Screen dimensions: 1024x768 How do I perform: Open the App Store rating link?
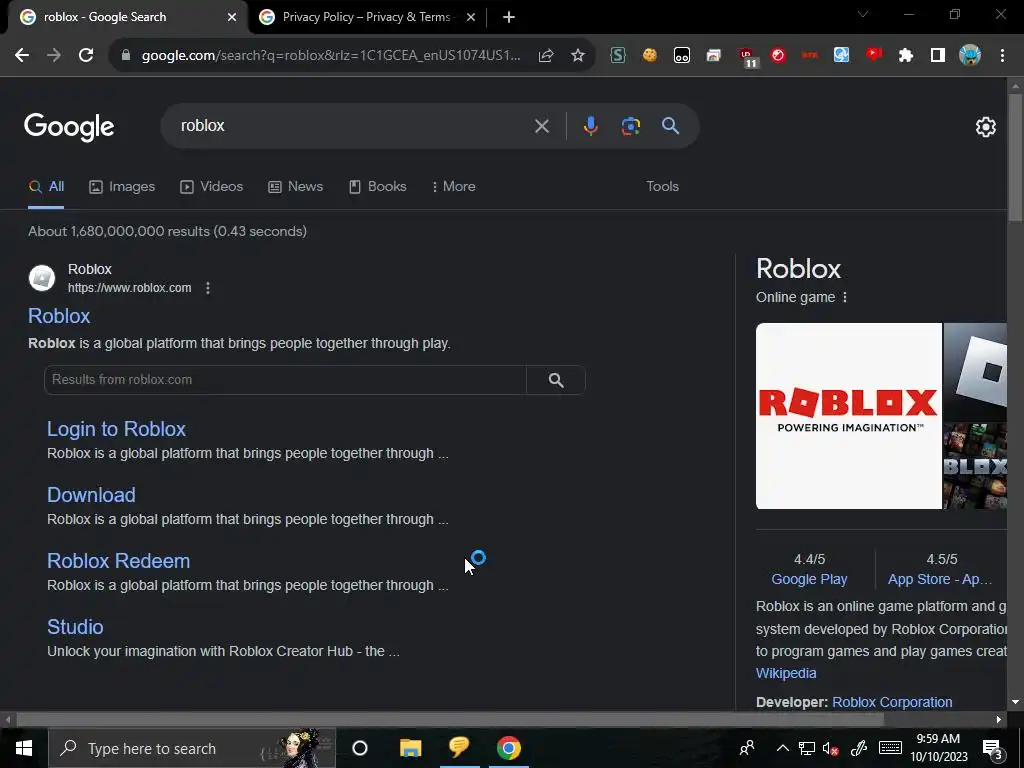coord(940,579)
